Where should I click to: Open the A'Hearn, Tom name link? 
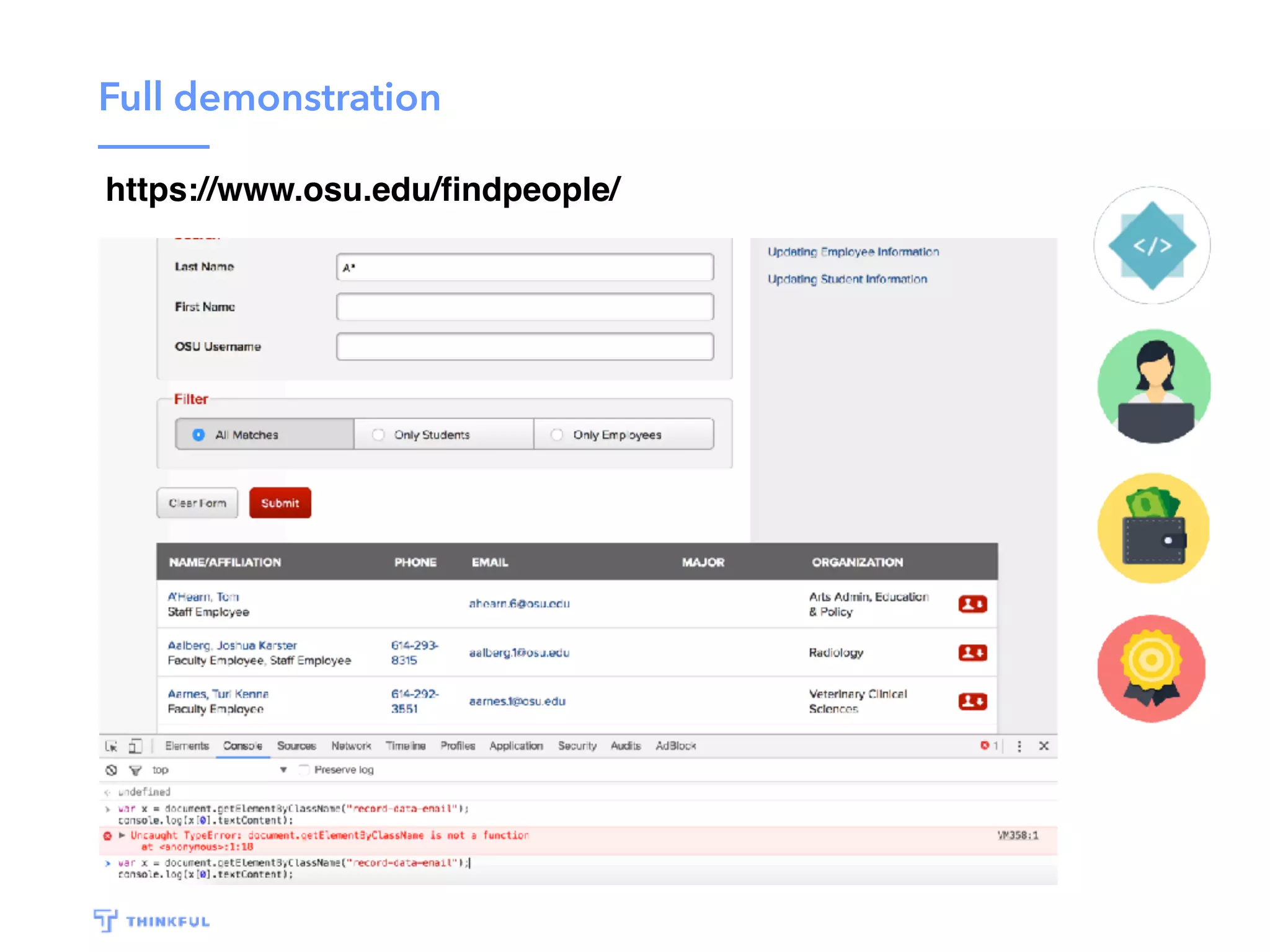(x=203, y=597)
